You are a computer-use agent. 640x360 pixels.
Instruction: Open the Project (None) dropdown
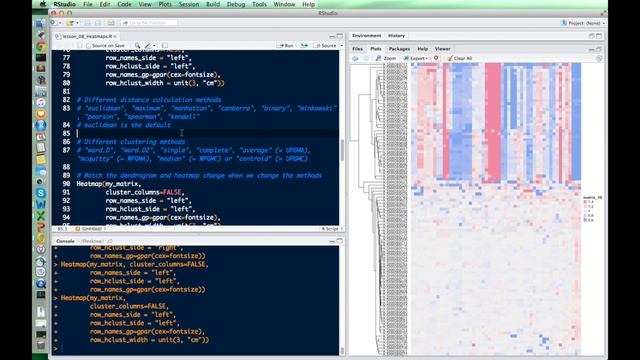point(584,23)
